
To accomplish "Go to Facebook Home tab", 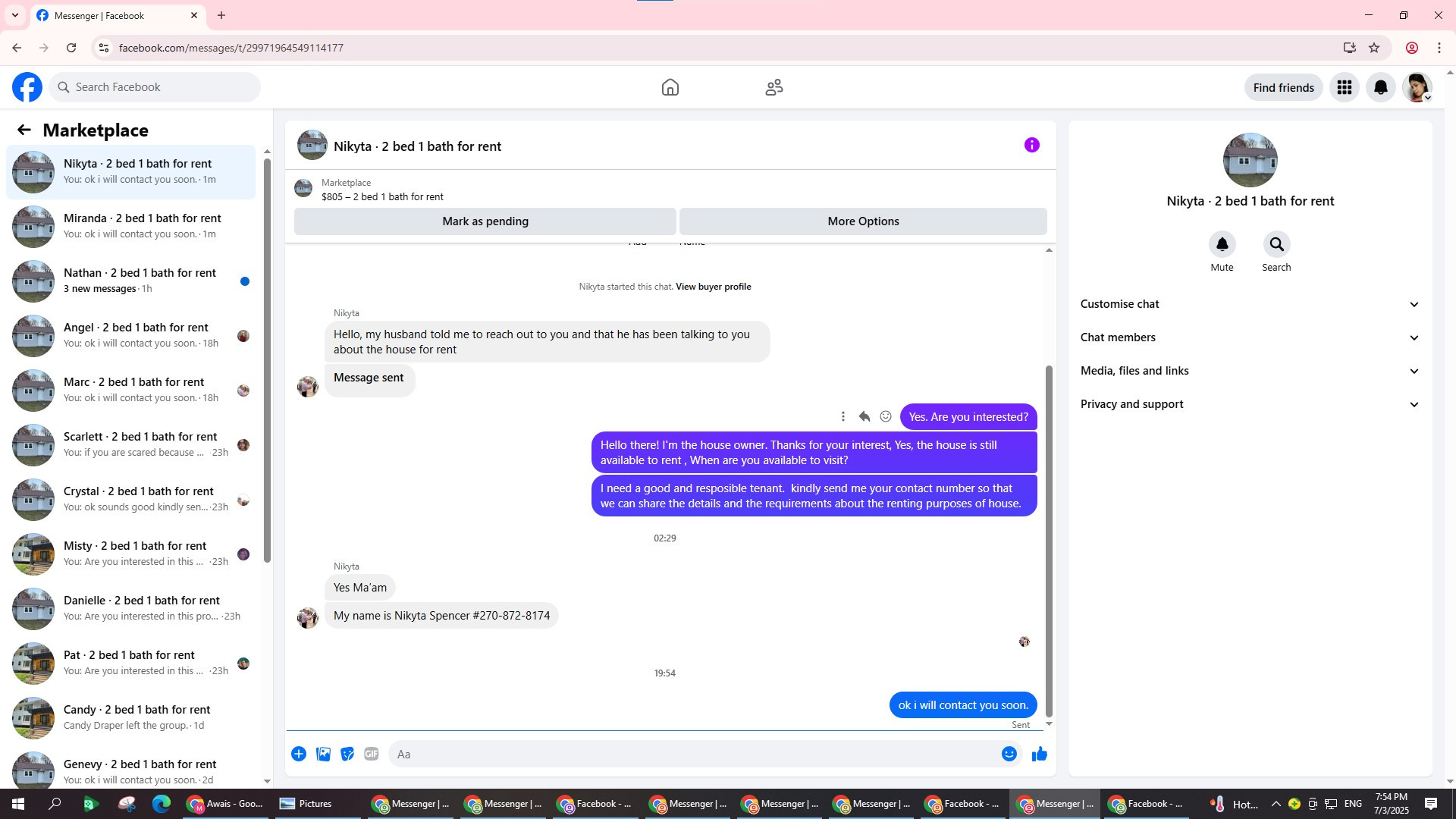I will [670, 87].
